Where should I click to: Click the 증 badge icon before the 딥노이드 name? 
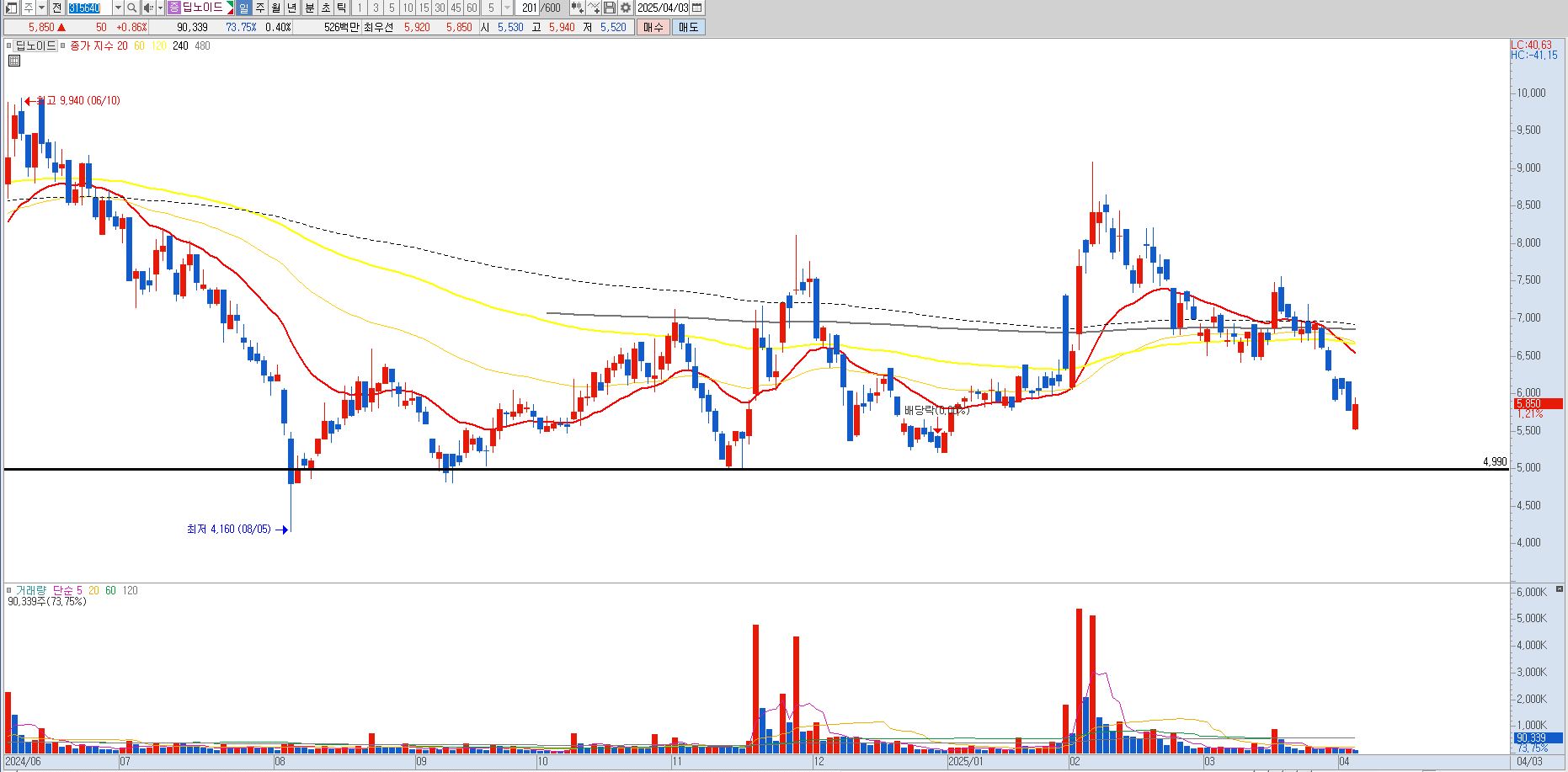tap(173, 8)
